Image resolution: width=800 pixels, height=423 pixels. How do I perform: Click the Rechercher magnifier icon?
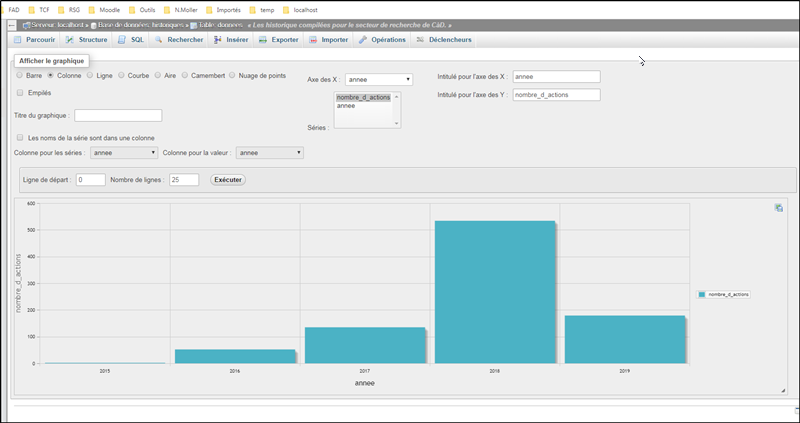point(159,40)
